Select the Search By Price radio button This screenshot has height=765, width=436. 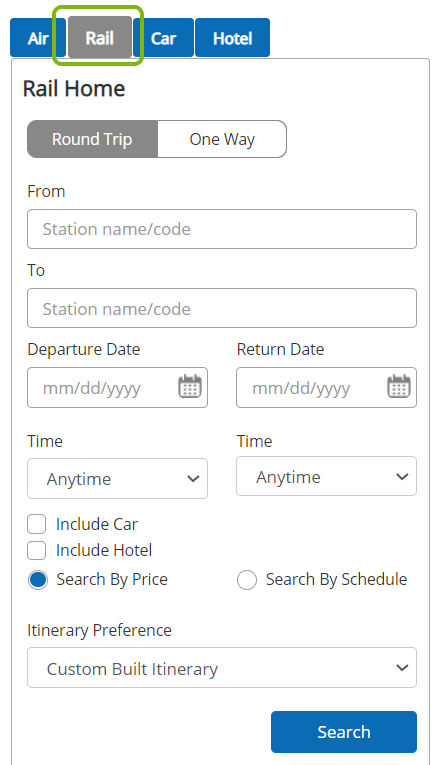click(38, 580)
